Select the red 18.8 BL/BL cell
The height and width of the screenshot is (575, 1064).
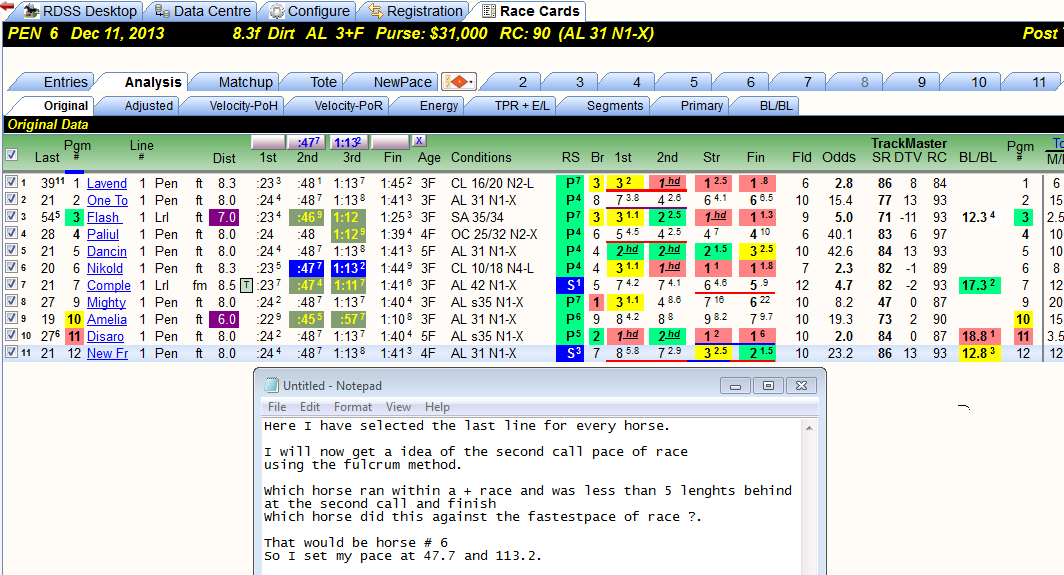pos(978,337)
